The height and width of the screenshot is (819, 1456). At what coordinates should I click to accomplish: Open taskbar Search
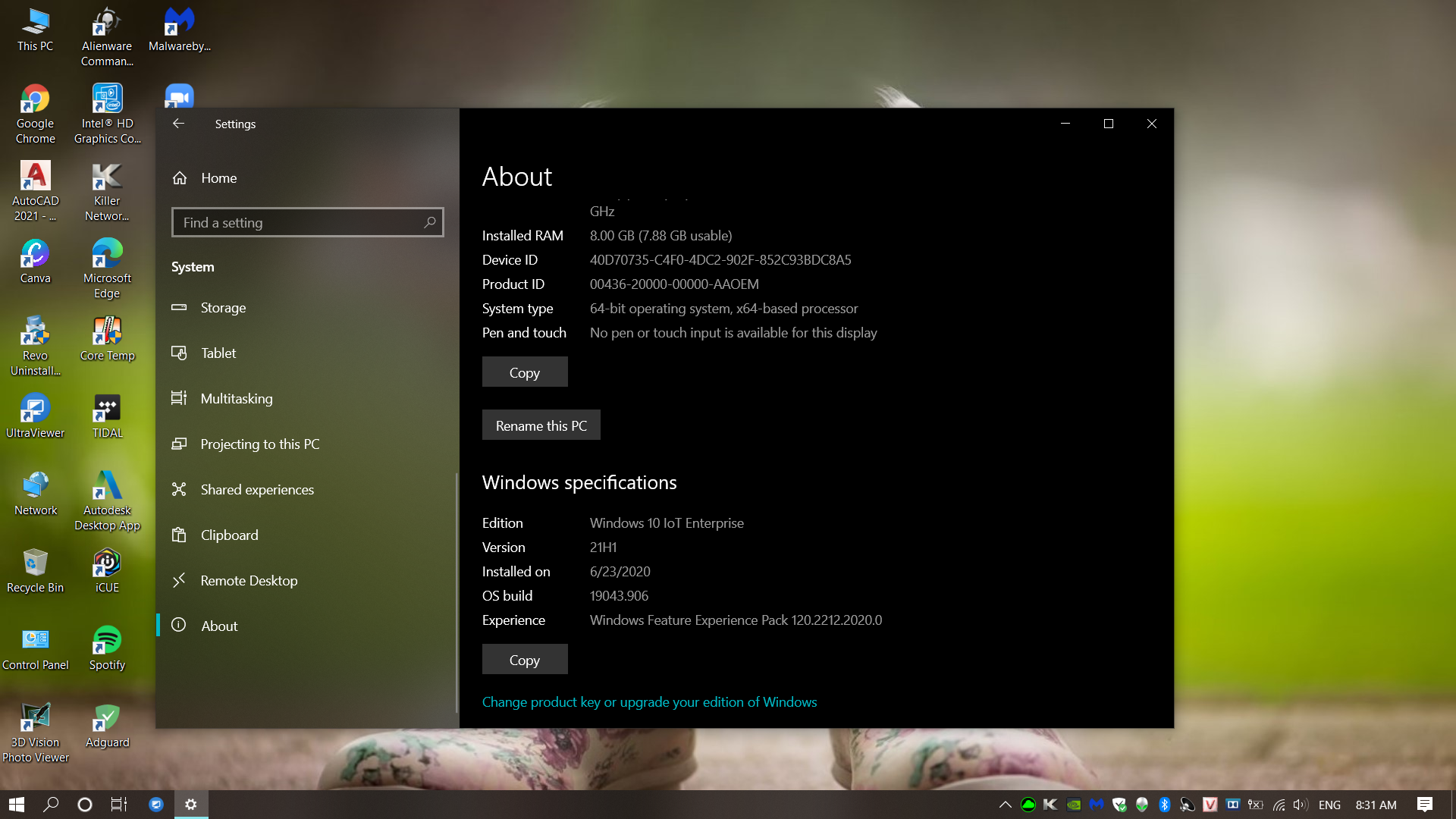click(x=51, y=805)
